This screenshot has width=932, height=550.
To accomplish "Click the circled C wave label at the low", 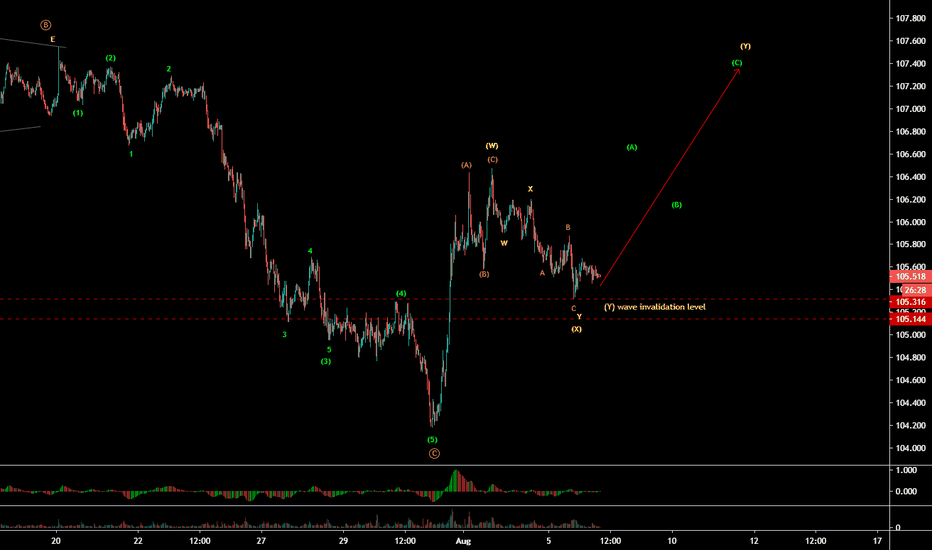I will [434, 454].
